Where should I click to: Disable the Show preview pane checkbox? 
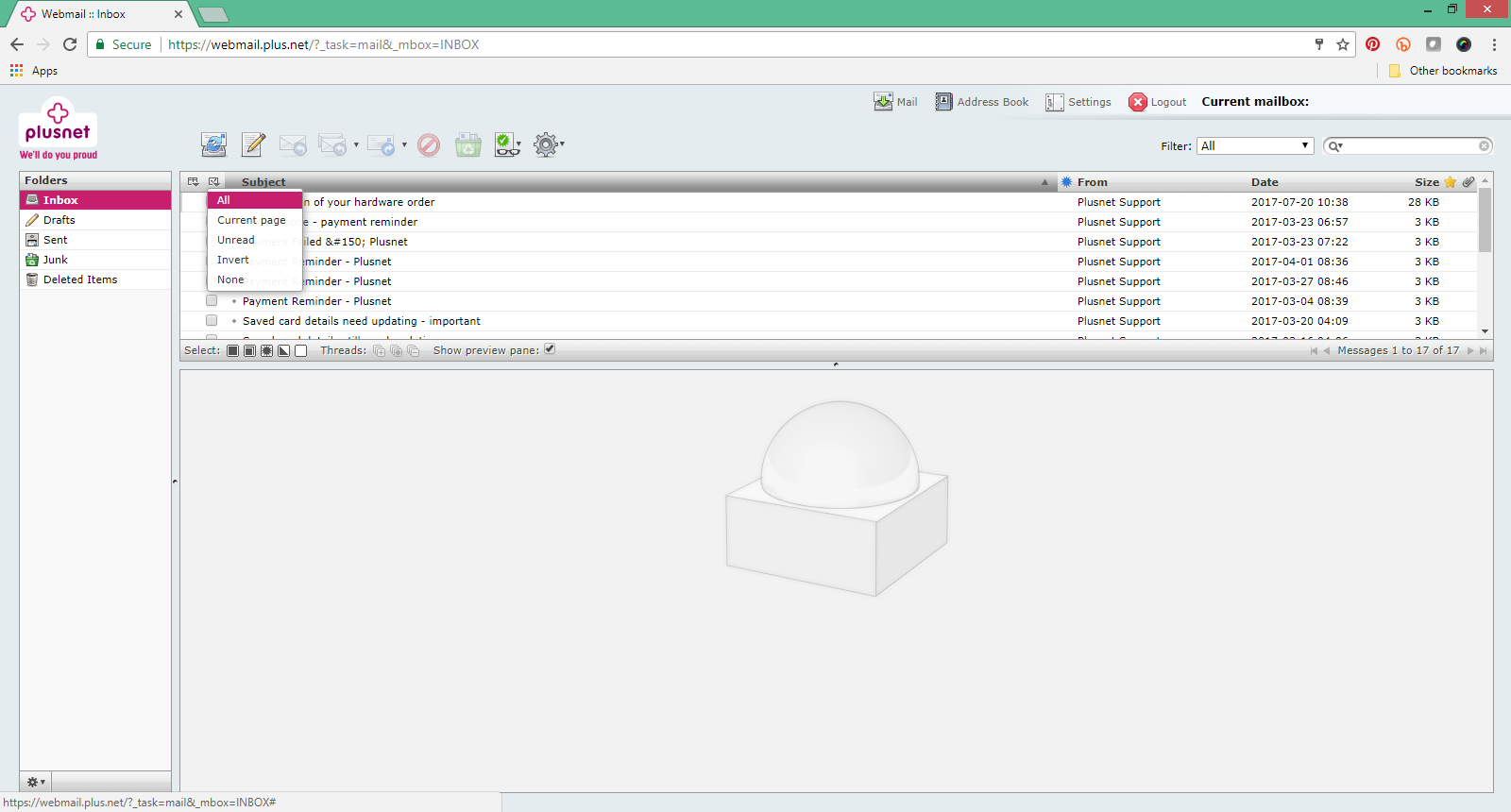550,349
